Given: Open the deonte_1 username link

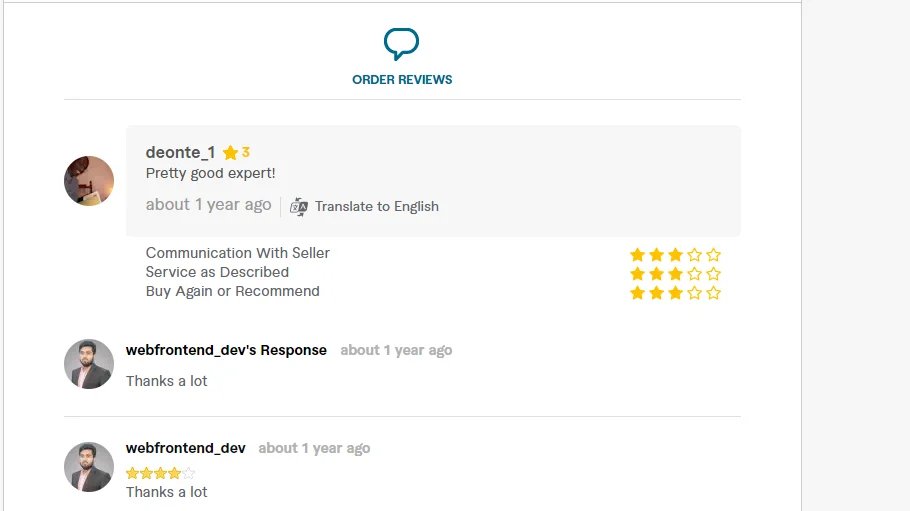Looking at the screenshot, I should [180, 152].
